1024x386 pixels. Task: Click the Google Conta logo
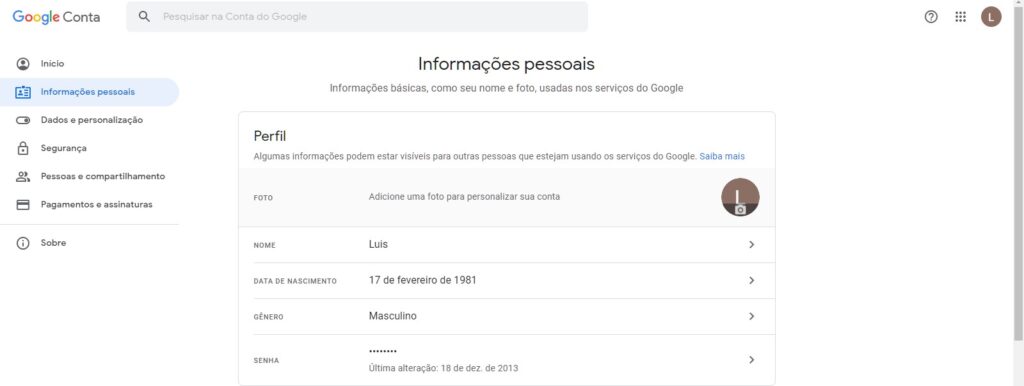coord(56,17)
